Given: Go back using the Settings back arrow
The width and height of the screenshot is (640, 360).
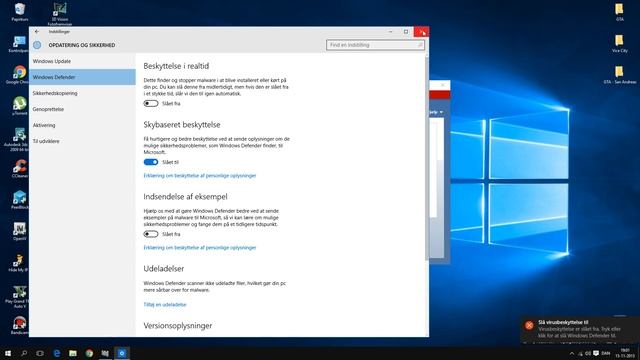Looking at the screenshot, I should click(37, 31).
